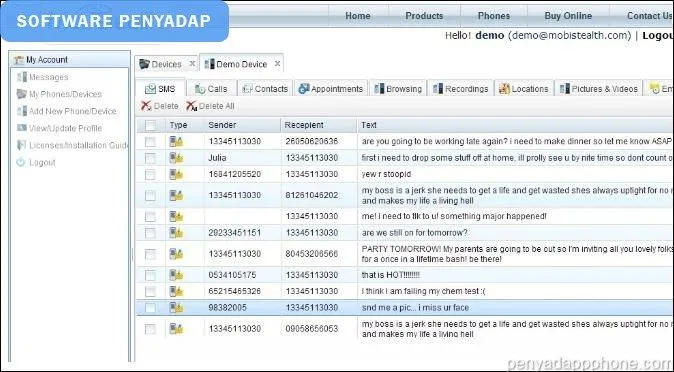Image resolution: width=674 pixels, height=372 pixels.
Task: Switch to the Browsing tab
Action: tap(398, 89)
